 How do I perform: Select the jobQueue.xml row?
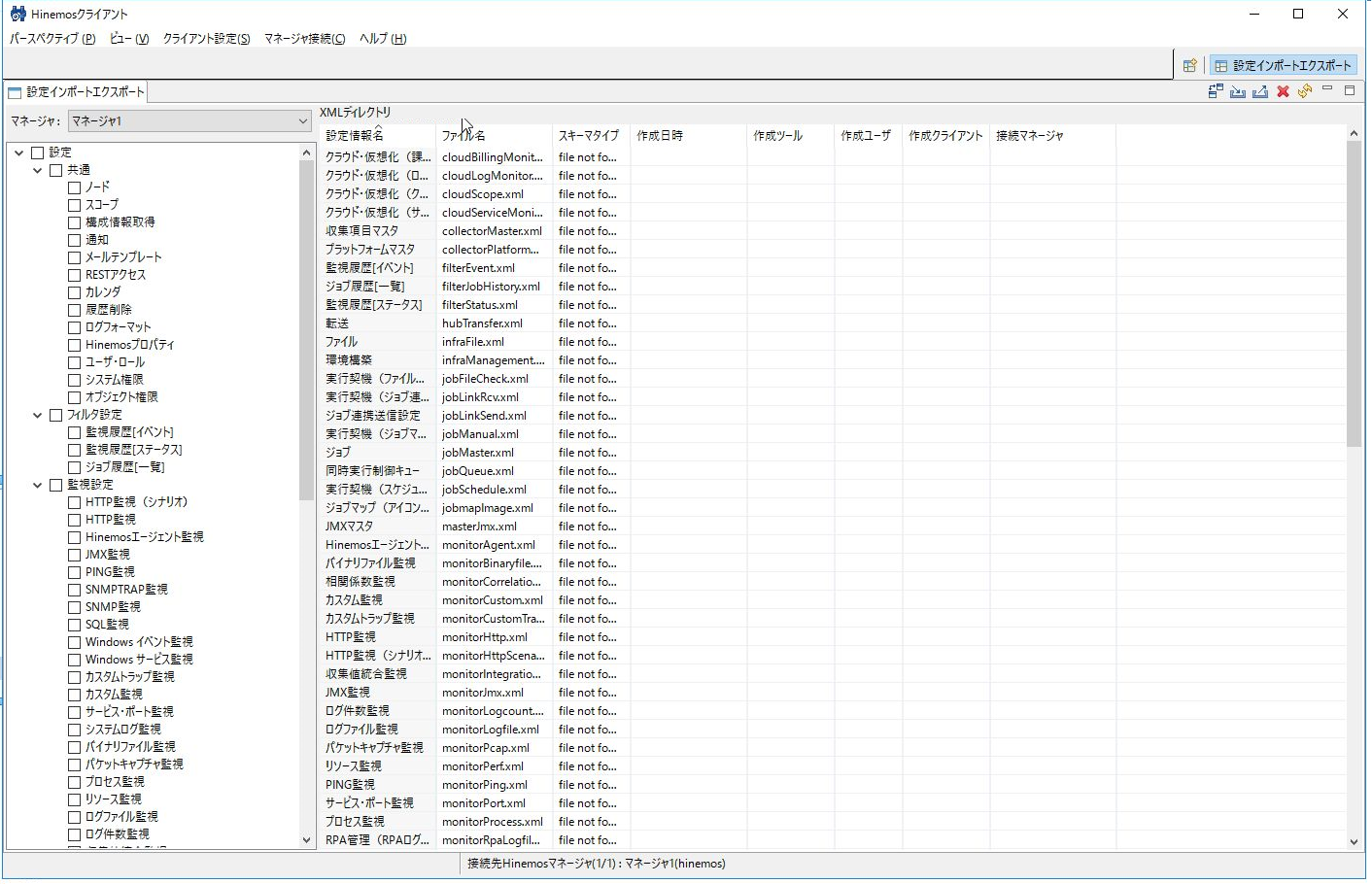[x=833, y=471]
